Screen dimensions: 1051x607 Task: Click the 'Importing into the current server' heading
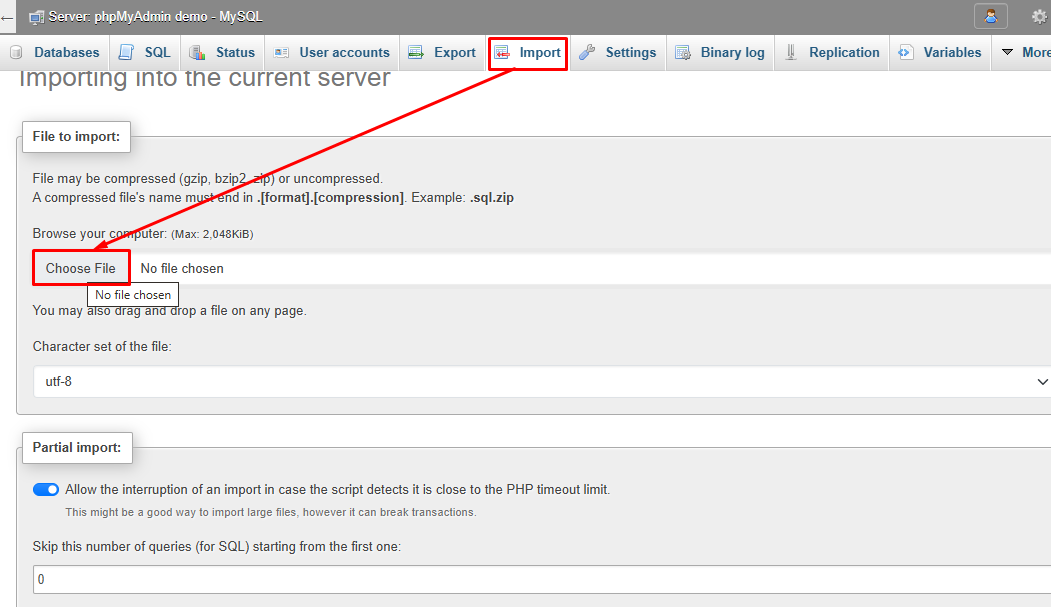coord(204,78)
